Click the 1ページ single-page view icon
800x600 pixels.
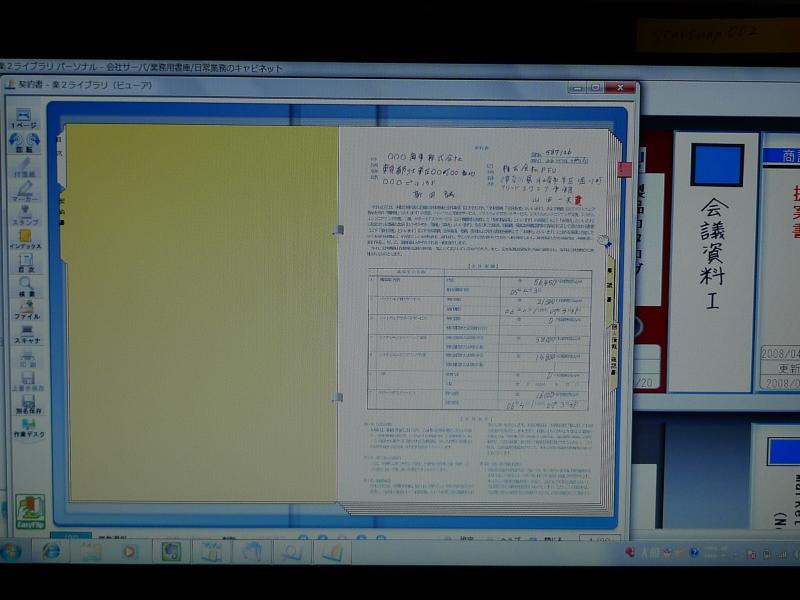pyautogui.click(x=24, y=117)
